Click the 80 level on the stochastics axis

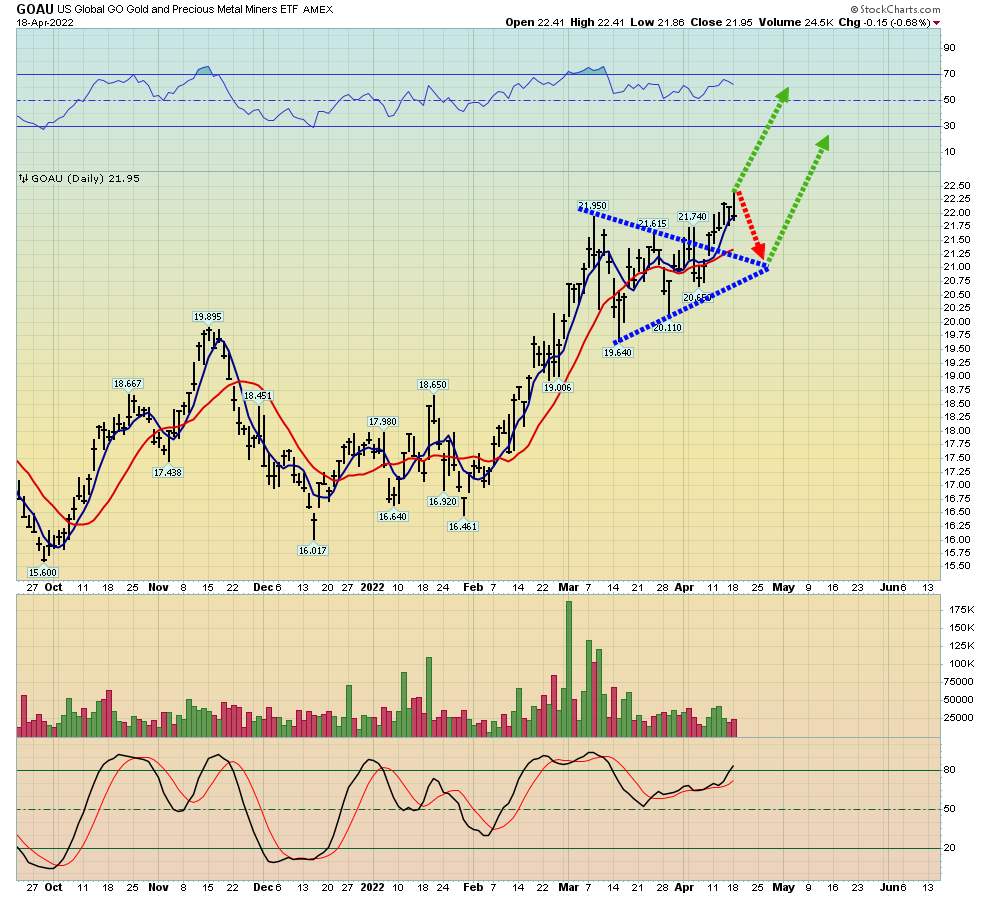(x=950, y=770)
